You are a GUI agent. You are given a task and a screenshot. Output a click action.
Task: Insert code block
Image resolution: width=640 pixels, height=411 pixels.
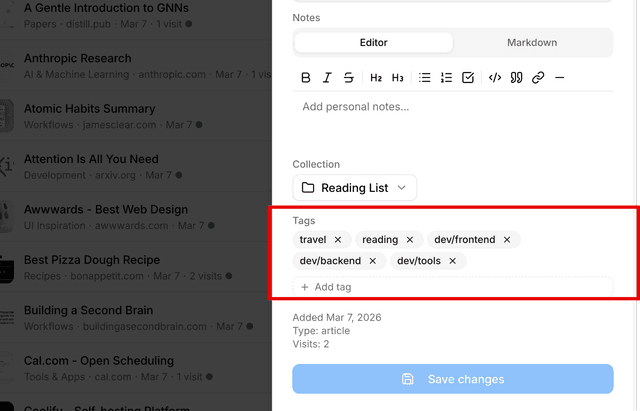click(495, 78)
